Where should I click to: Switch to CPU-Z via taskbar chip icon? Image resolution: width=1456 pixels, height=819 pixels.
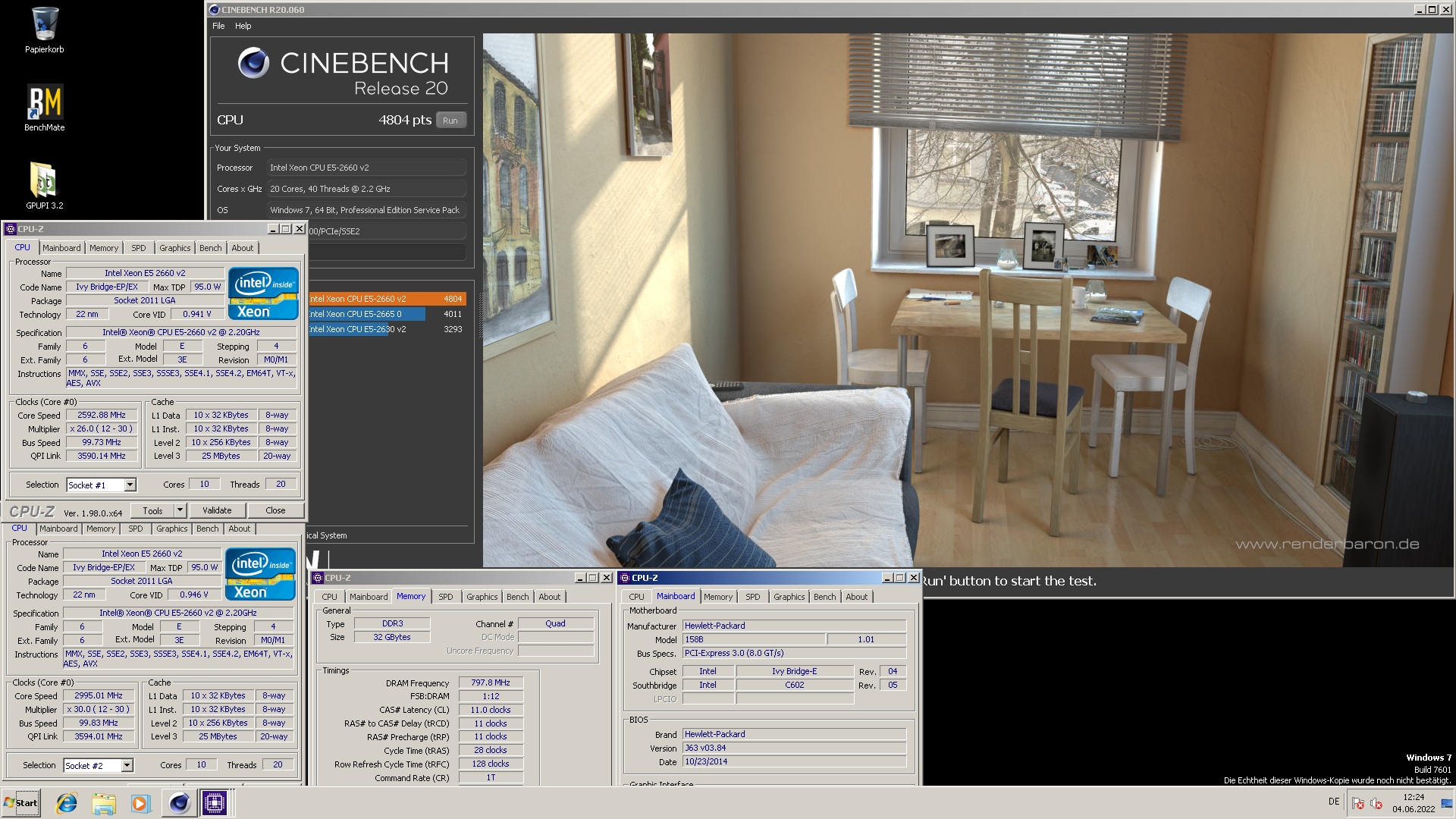(x=215, y=803)
